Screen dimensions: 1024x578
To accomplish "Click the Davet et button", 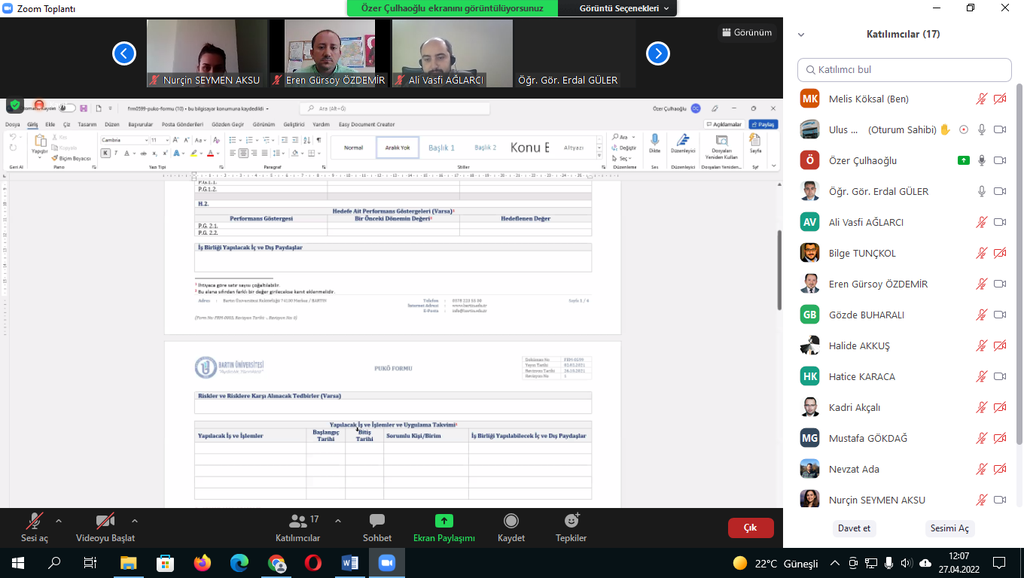I will 853,528.
